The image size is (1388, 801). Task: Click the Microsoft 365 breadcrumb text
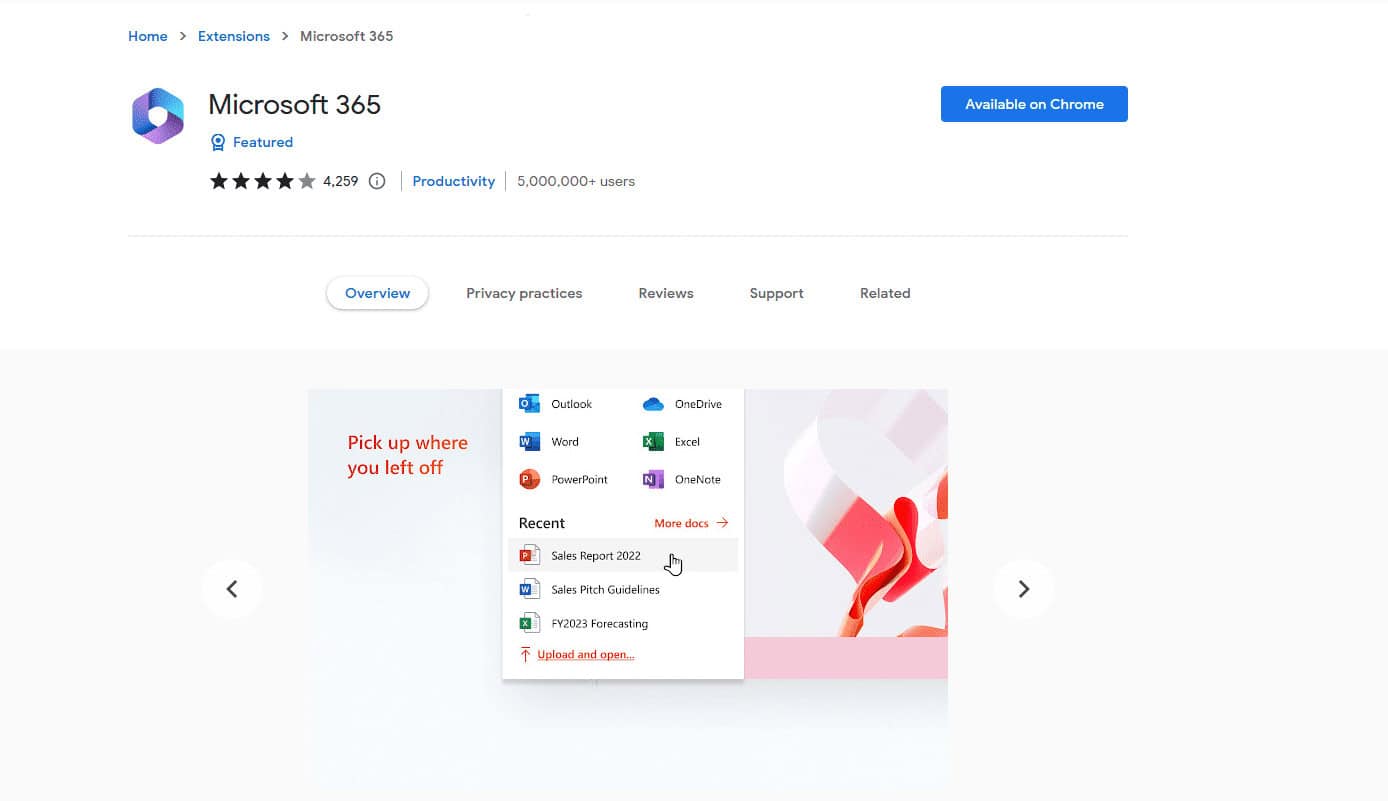[x=347, y=36]
